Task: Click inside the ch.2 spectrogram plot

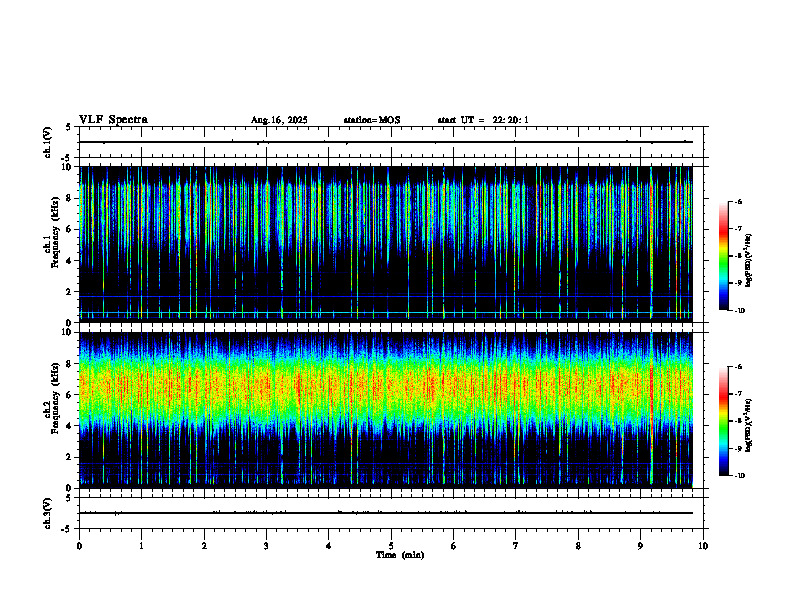Action: point(386,410)
